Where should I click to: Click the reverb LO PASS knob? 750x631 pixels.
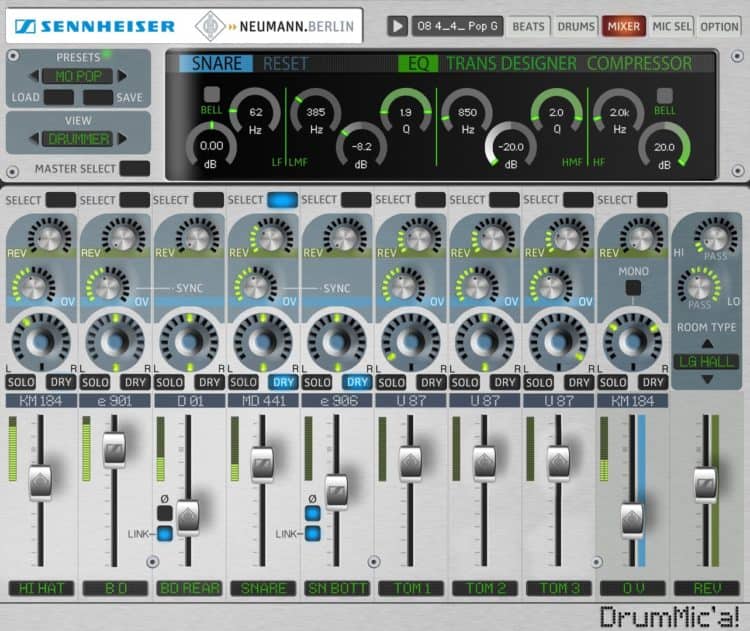pos(699,287)
